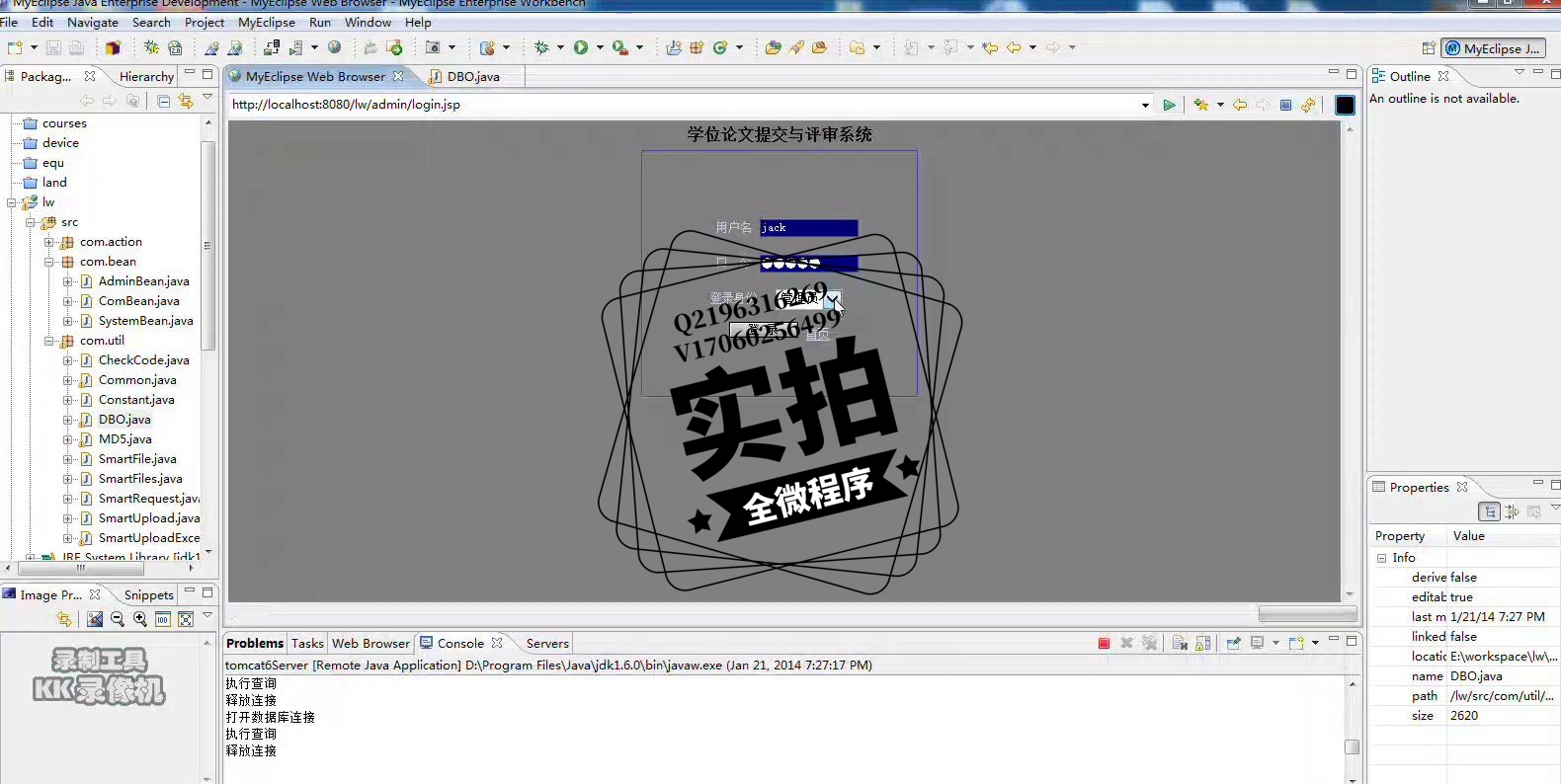Open Package Explorer view menu triangle
The image size is (1561, 784).
coord(207,98)
